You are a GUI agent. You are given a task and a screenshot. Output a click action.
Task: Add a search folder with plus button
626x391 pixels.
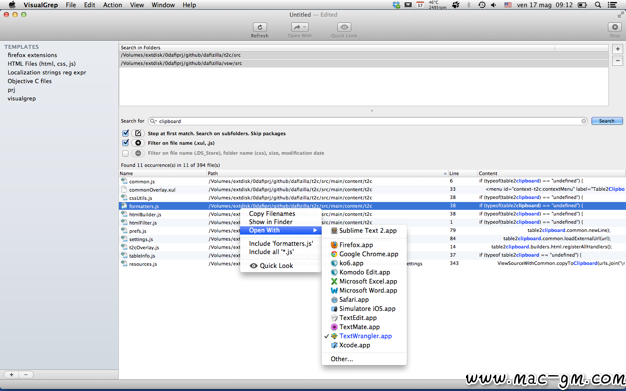[x=618, y=49]
